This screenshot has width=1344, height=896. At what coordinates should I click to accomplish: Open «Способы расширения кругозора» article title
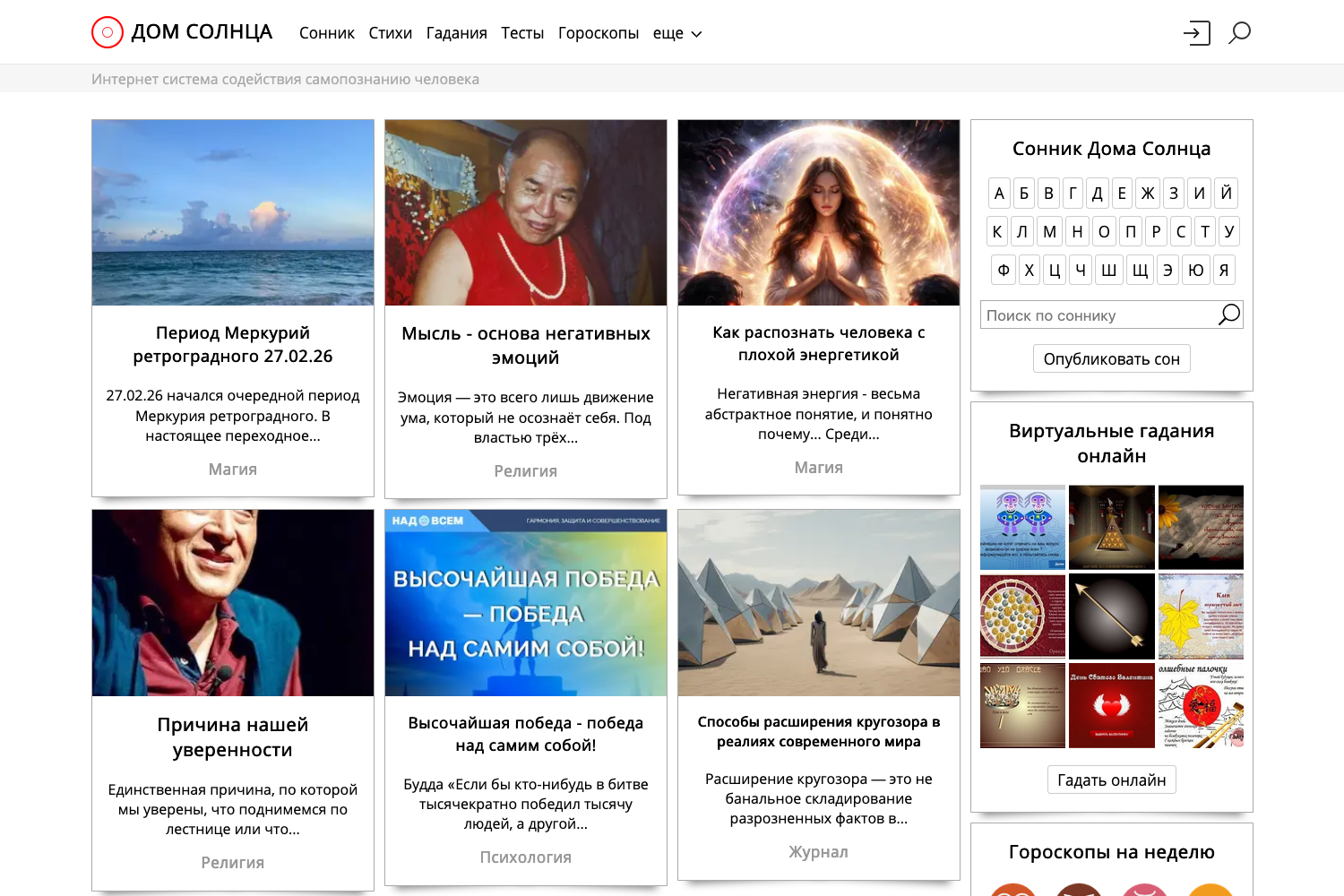pyautogui.click(x=819, y=731)
